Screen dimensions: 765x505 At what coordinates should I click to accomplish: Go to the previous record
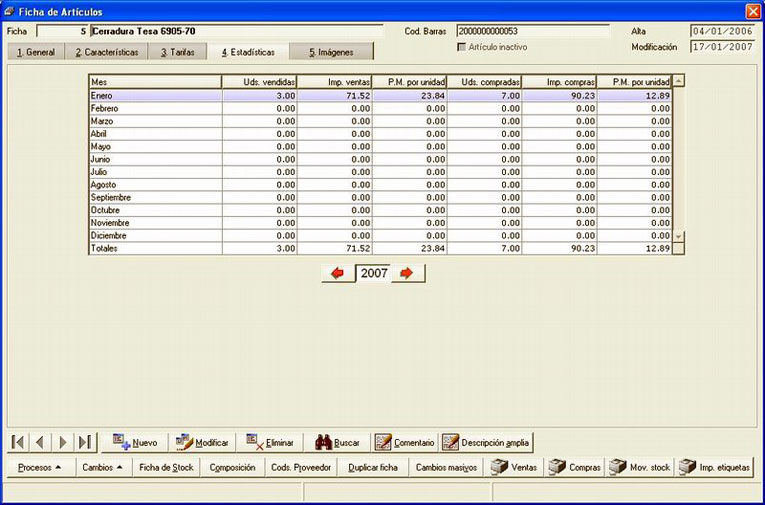(40, 443)
